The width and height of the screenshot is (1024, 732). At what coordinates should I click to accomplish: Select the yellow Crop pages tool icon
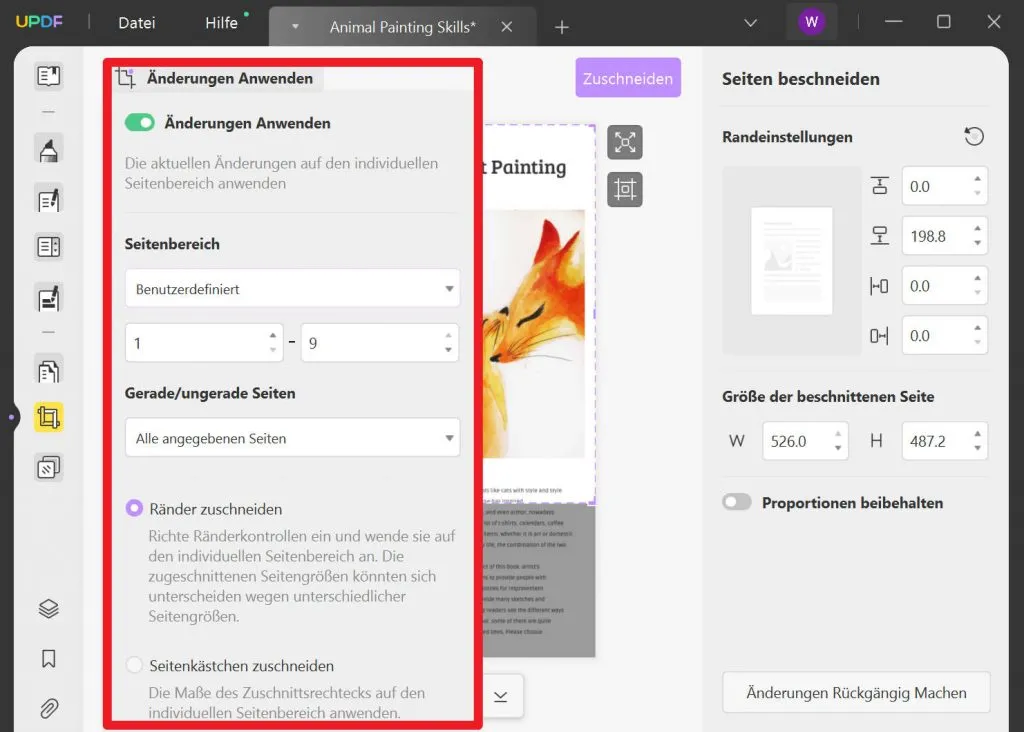pyautogui.click(x=48, y=417)
